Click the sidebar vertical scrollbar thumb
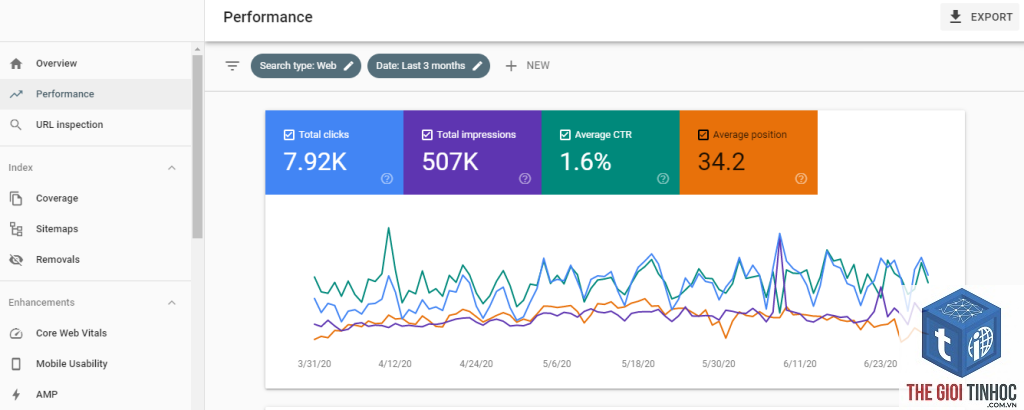This screenshot has width=1024, height=410. click(197, 146)
